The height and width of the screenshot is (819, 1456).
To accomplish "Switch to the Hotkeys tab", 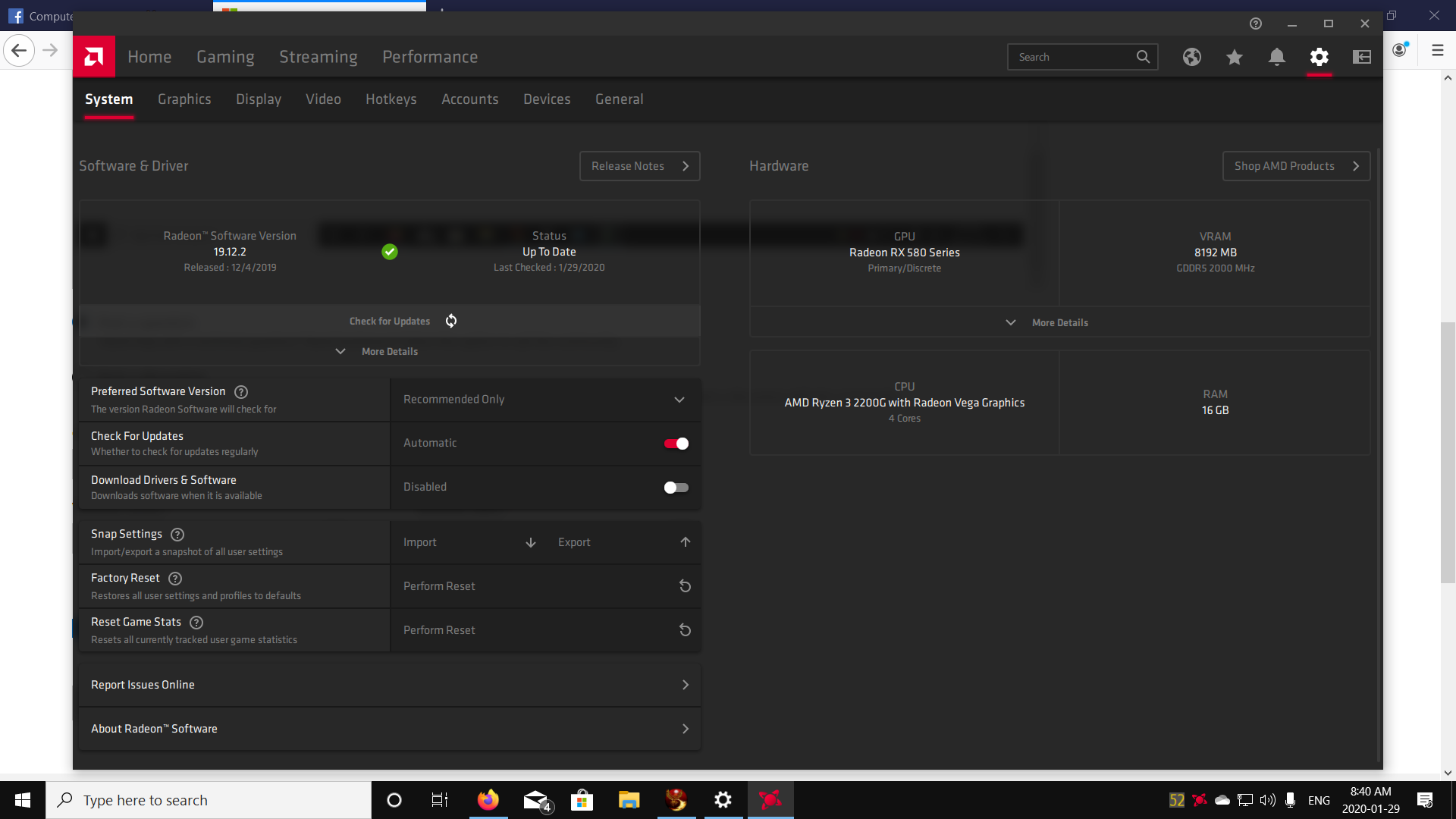I will pyautogui.click(x=391, y=99).
